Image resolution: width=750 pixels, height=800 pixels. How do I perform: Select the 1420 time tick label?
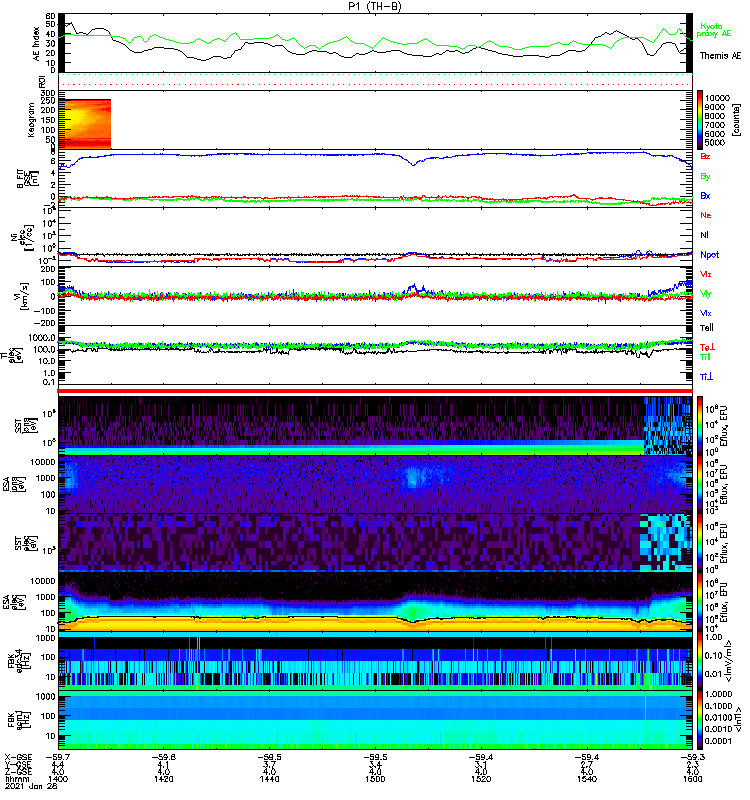point(163,779)
